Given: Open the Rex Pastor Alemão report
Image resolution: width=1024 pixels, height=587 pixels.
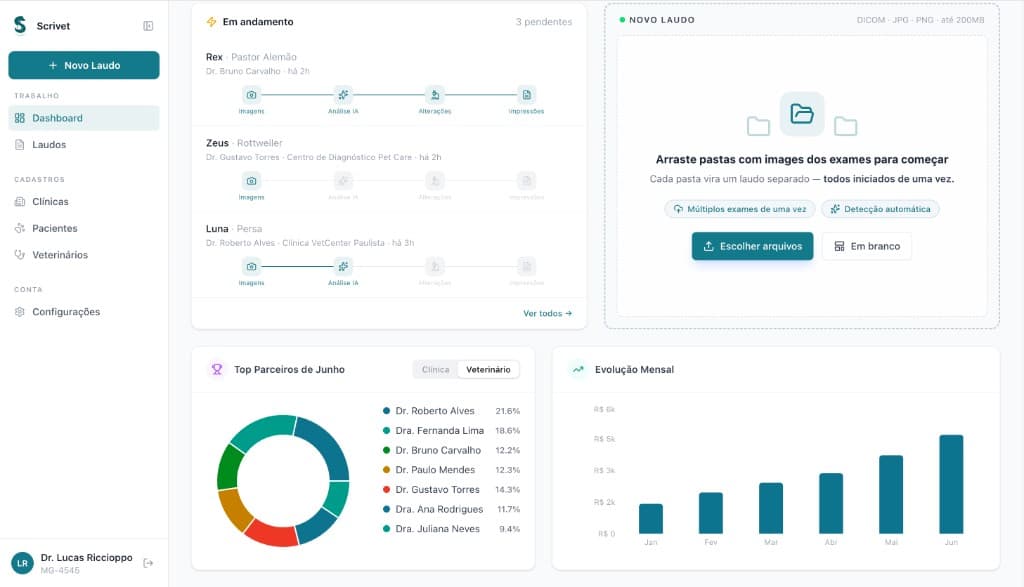Looking at the screenshot, I should pyautogui.click(x=389, y=84).
